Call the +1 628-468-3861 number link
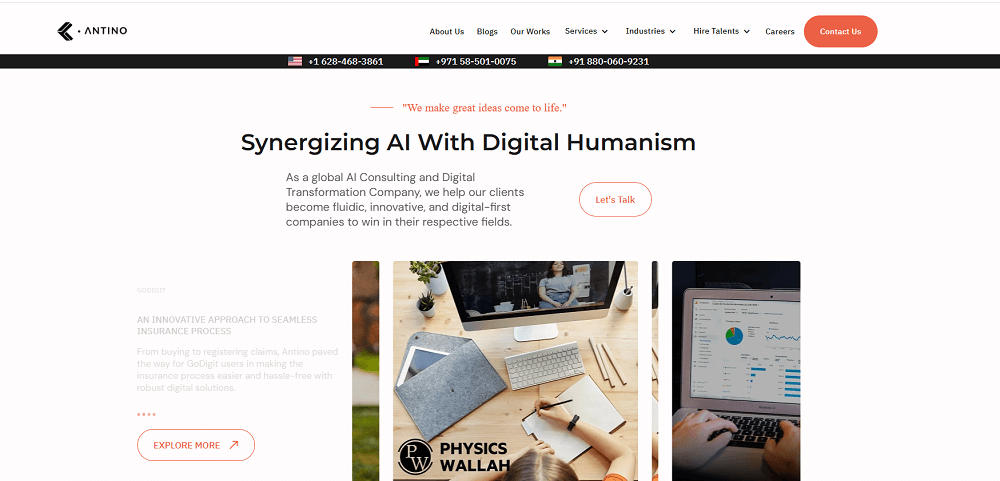This screenshot has height=481, width=1000. coord(346,61)
